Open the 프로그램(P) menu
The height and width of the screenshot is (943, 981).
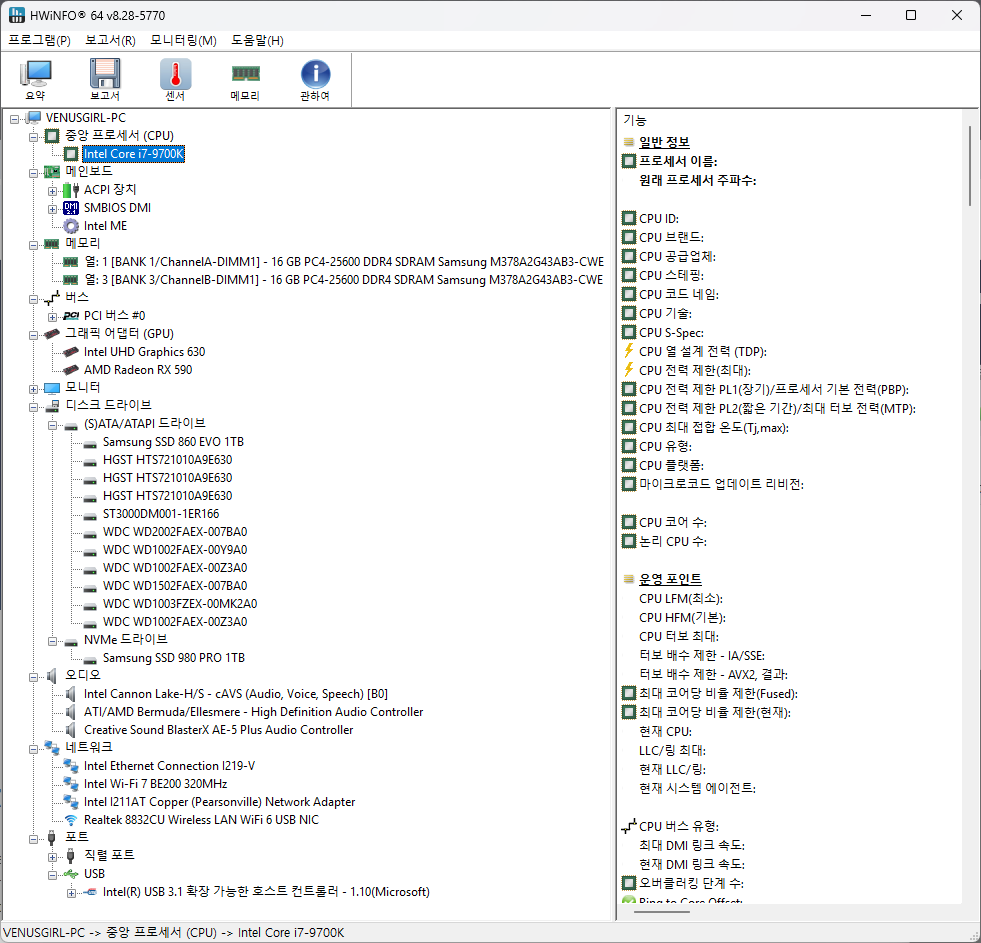point(39,41)
